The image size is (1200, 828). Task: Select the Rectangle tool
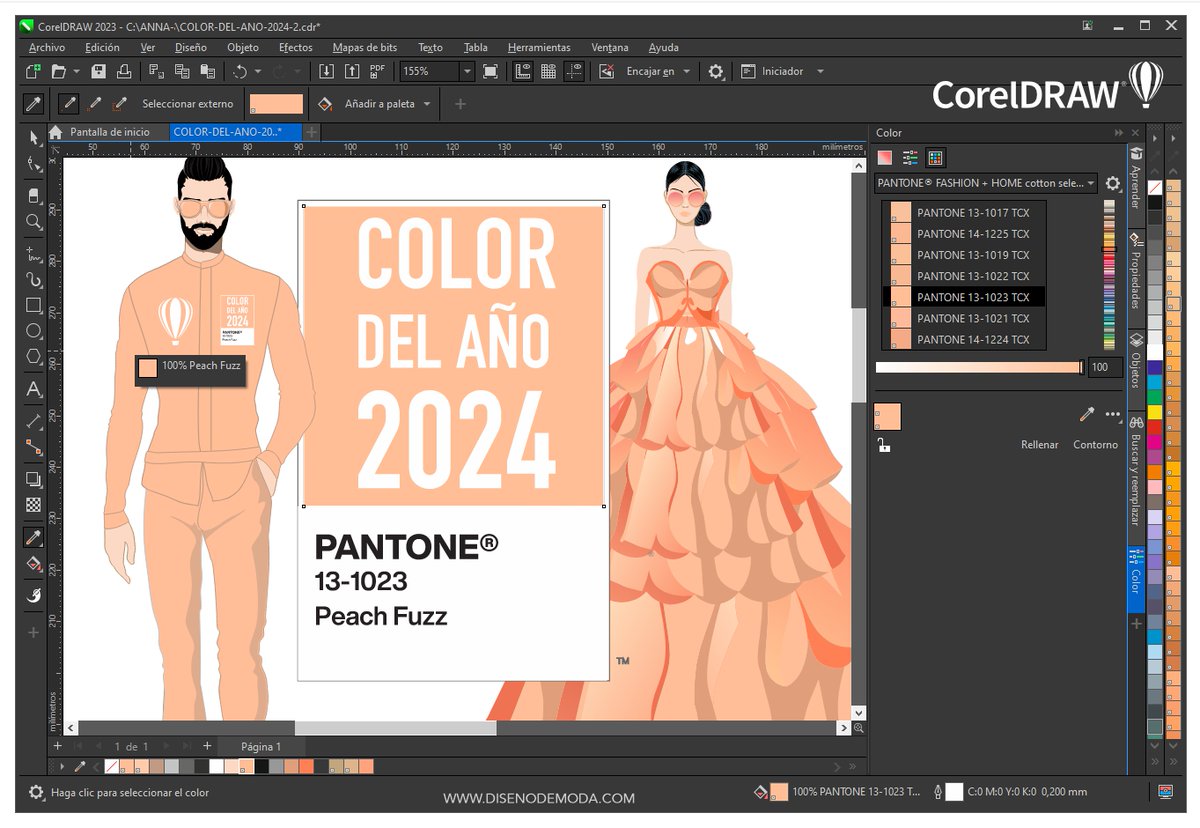coord(34,305)
